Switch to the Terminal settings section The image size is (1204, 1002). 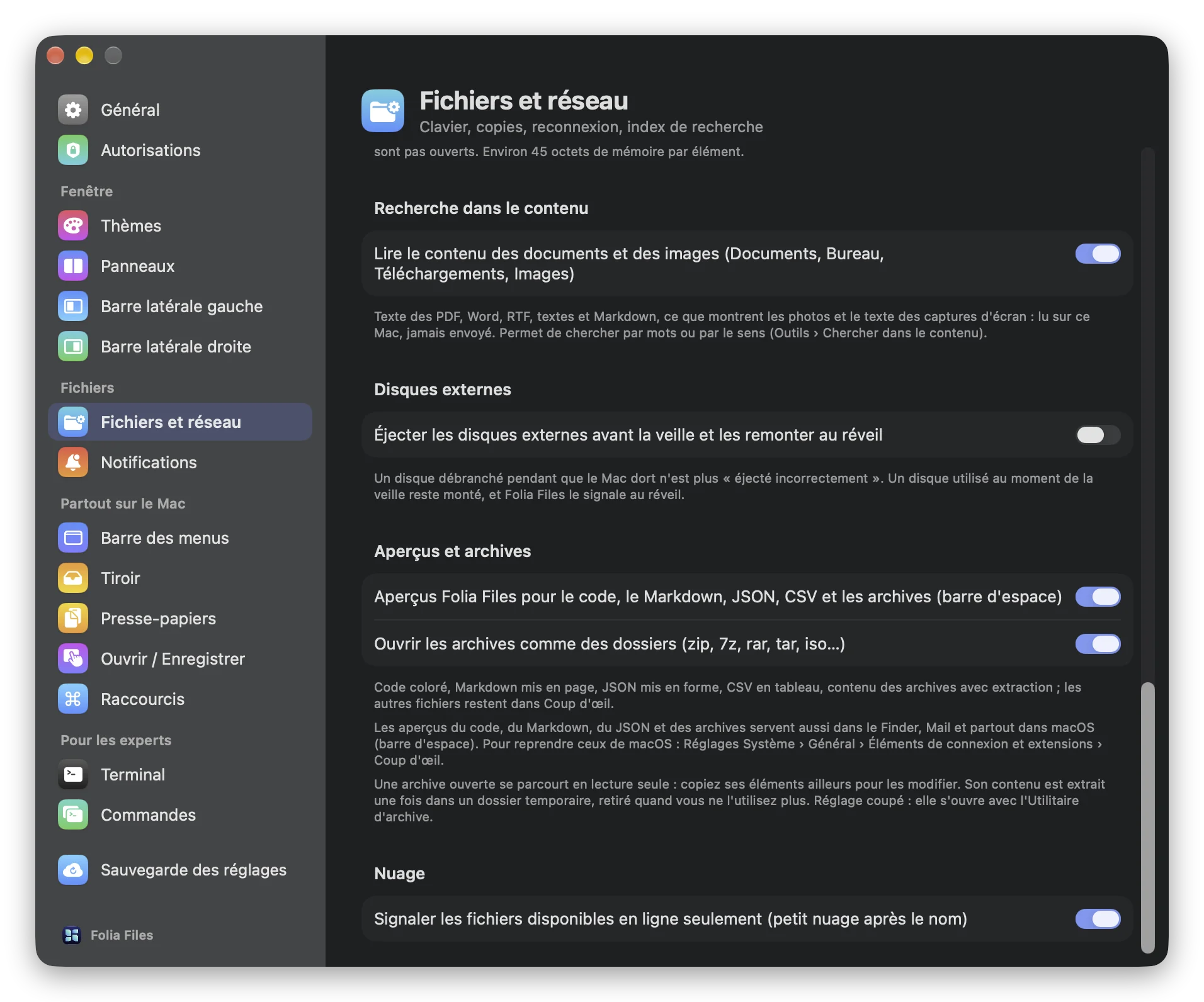(x=180, y=775)
